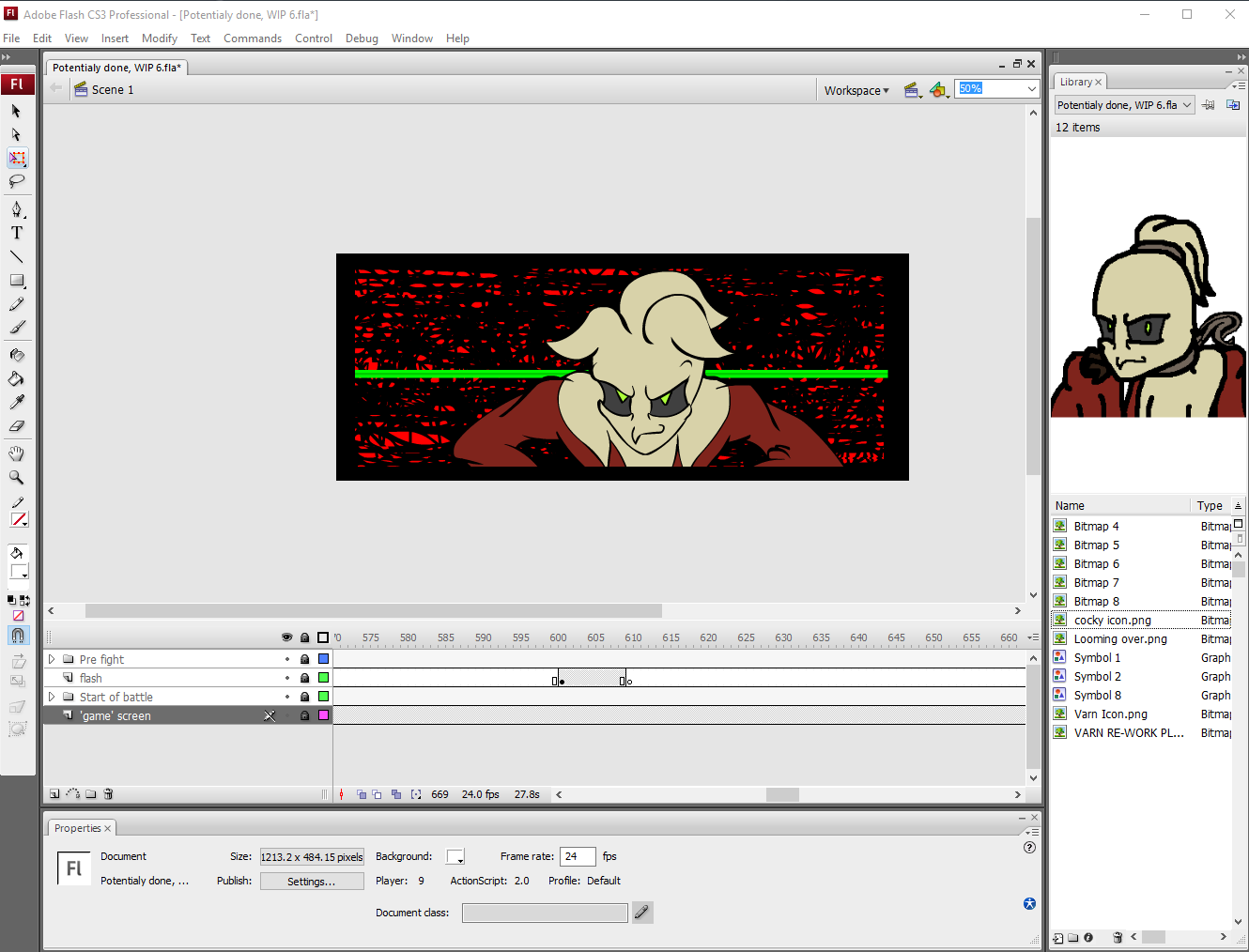Click the Black and White icon
Image resolution: width=1249 pixels, height=952 pixels.
[x=11, y=600]
